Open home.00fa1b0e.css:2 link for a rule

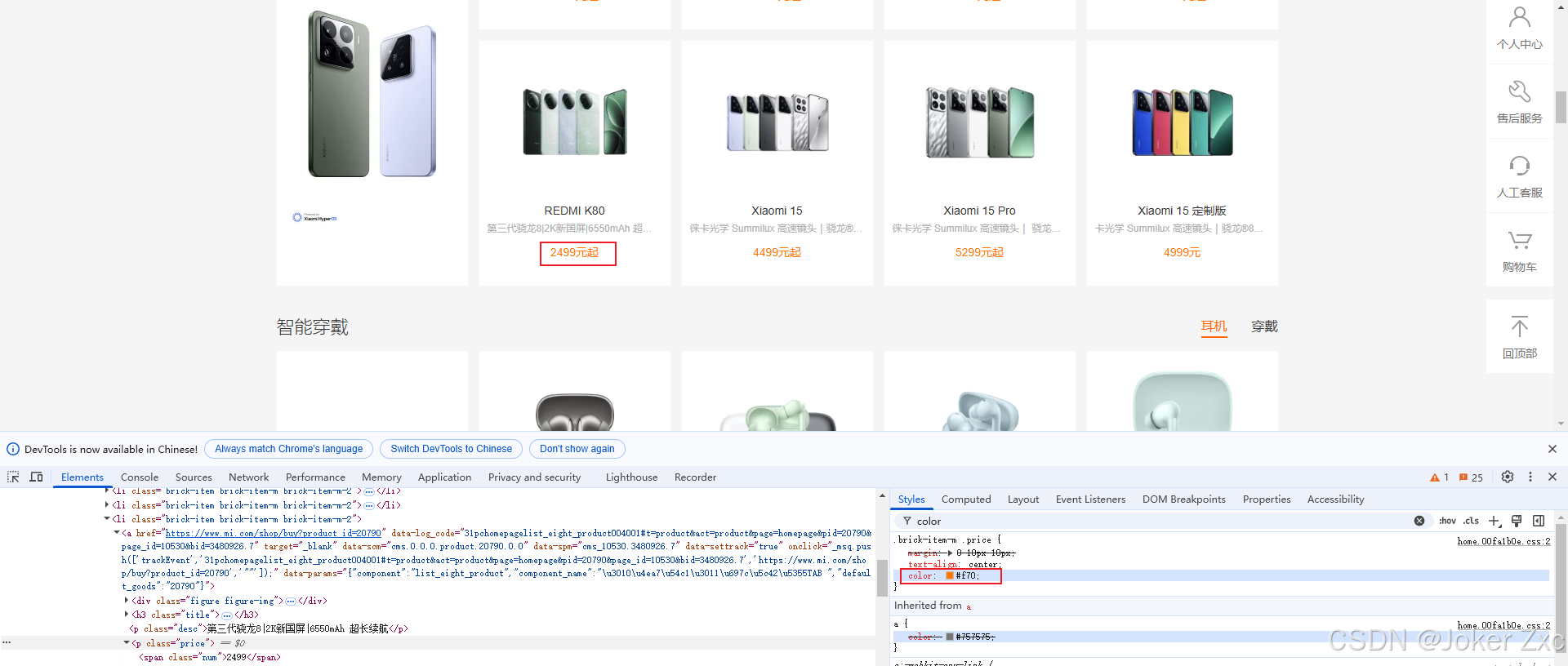pos(1503,625)
